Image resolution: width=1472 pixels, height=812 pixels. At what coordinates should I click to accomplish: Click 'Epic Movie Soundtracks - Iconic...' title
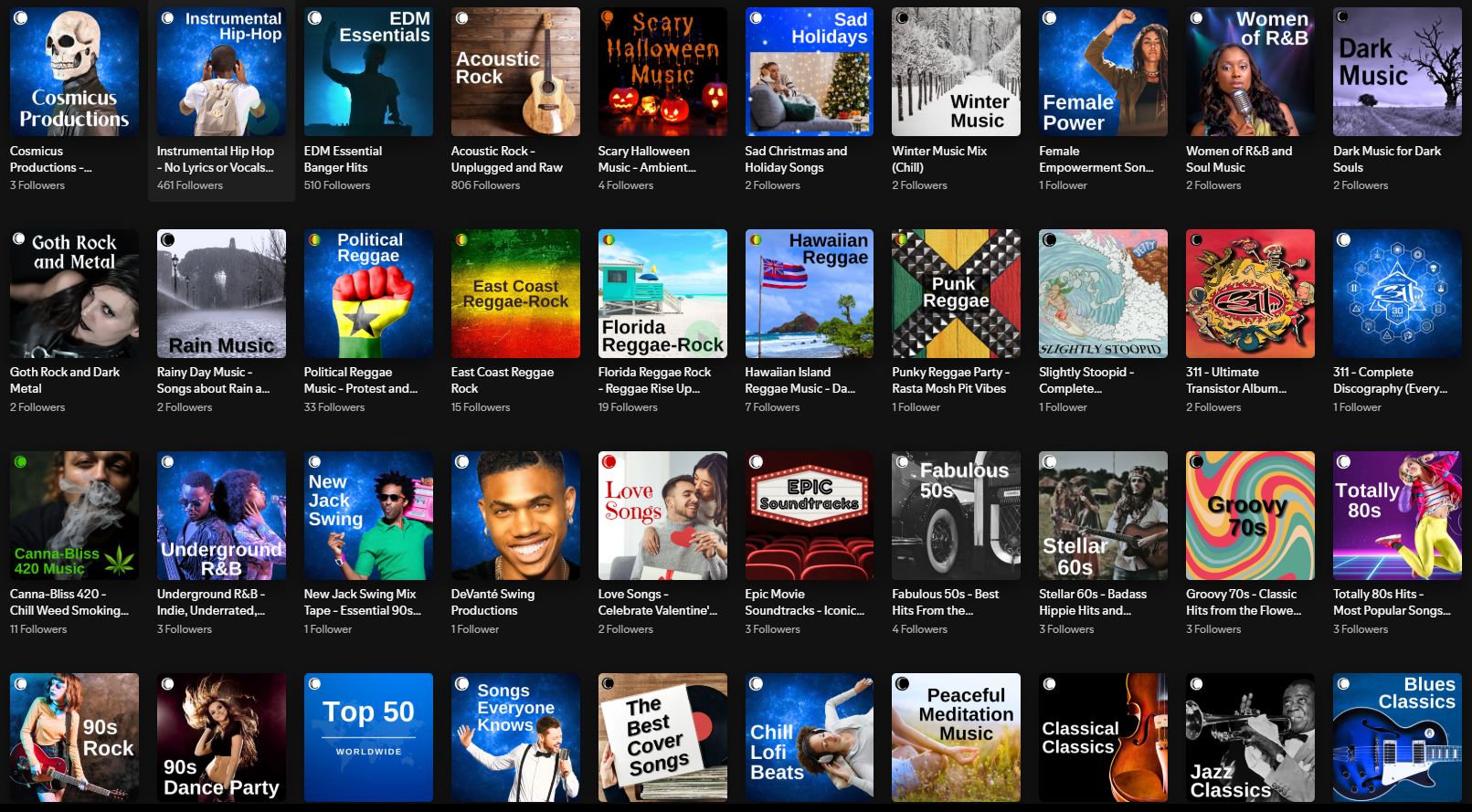(x=805, y=602)
